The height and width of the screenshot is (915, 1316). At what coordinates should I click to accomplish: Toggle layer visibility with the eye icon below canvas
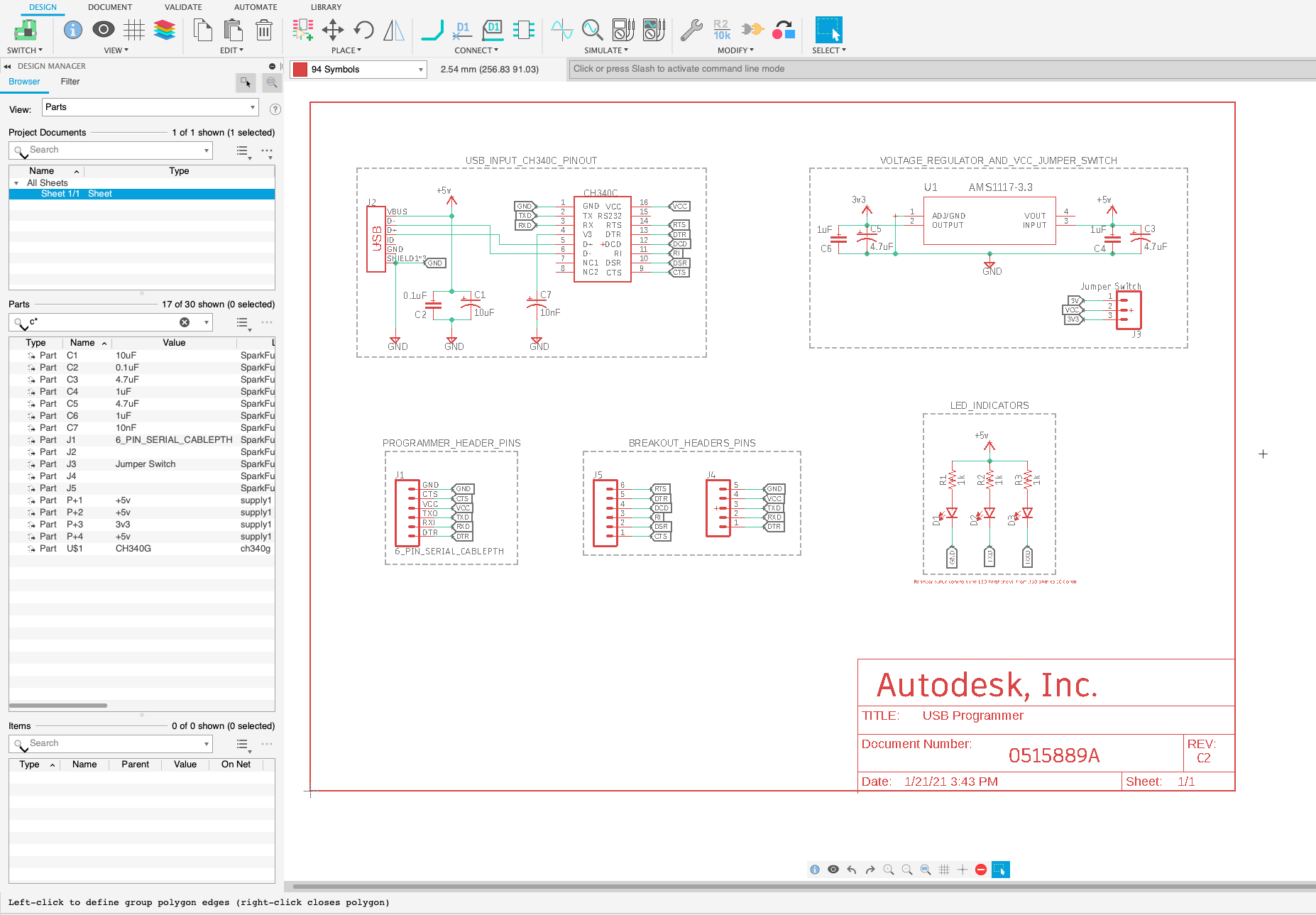[x=833, y=869]
